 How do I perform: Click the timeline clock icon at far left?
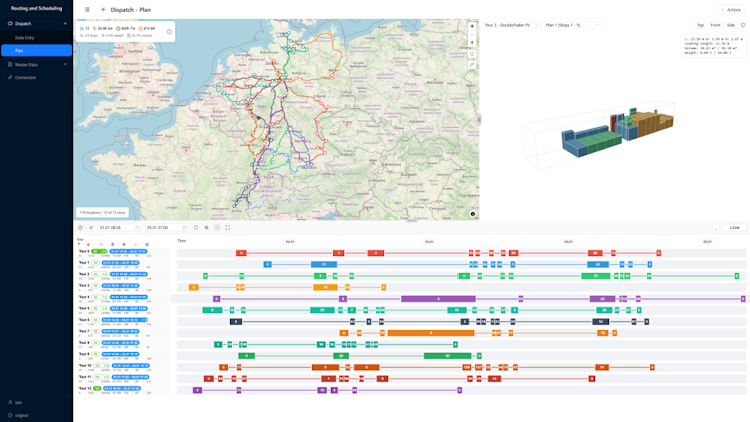click(x=80, y=228)
